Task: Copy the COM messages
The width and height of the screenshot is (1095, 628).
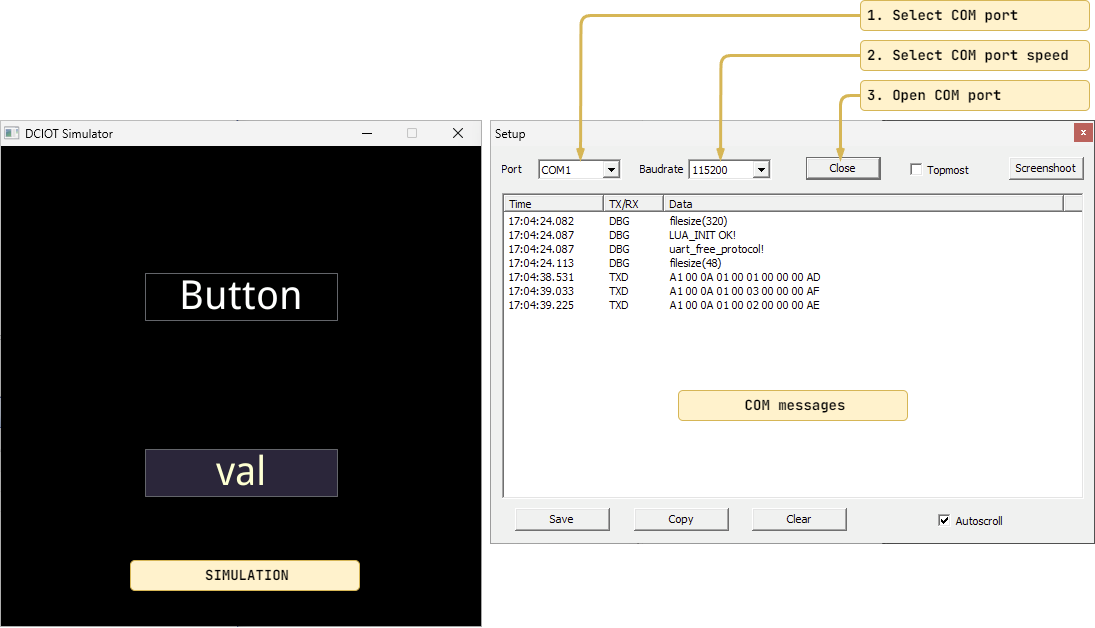Action: 680,519
